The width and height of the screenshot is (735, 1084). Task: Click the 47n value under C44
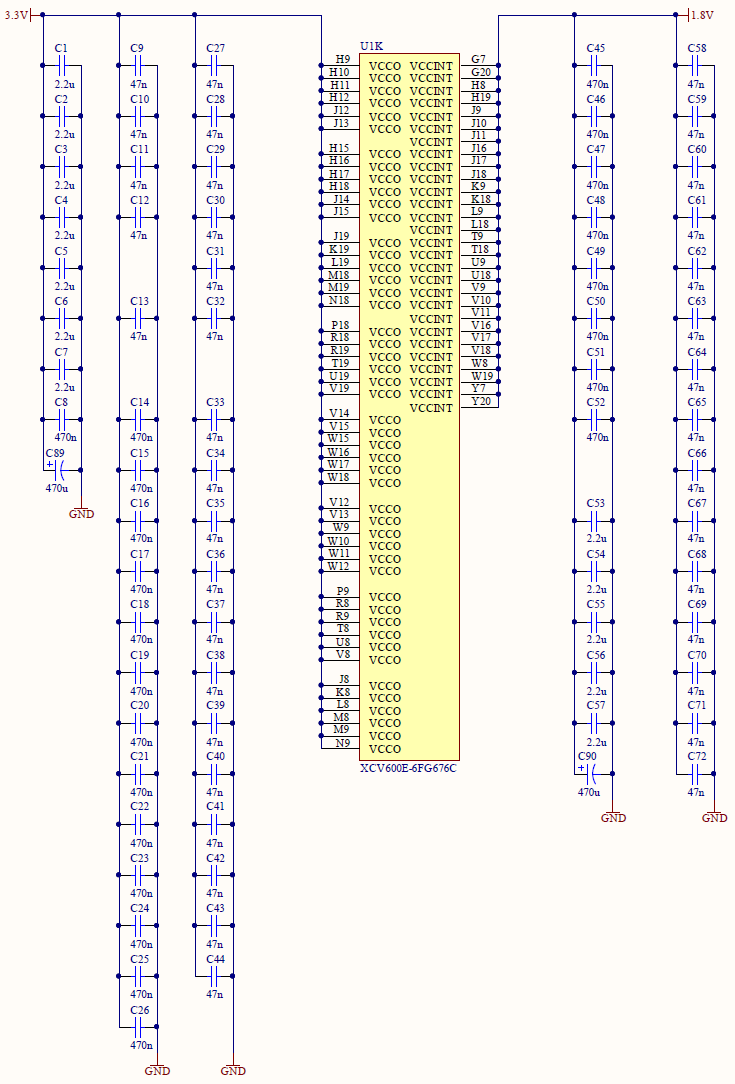coord(215,994)
